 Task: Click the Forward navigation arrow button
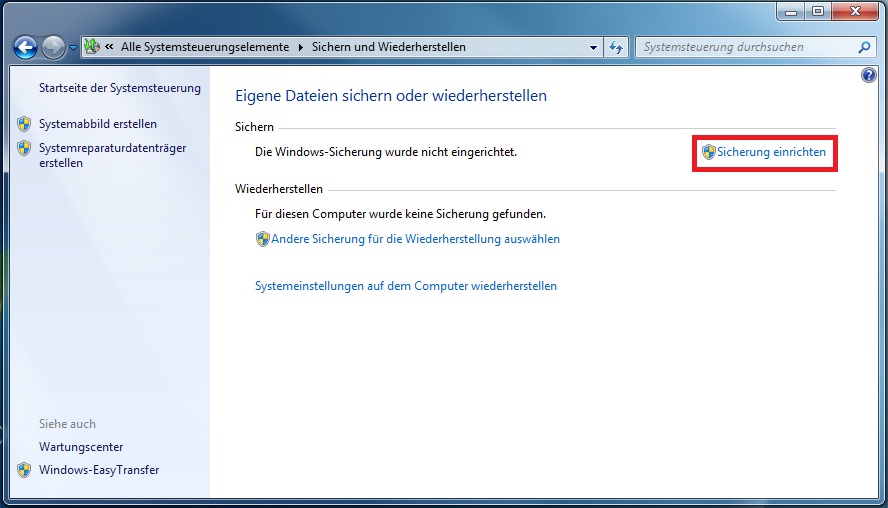click(53, 48)
